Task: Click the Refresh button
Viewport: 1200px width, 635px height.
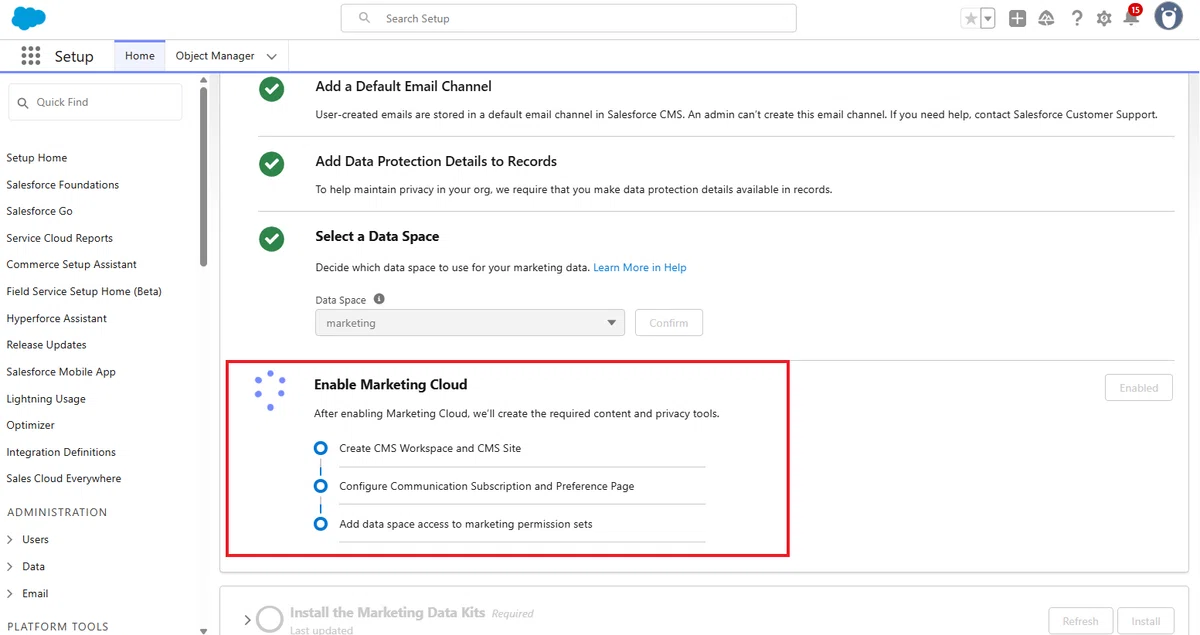Action: [1080, 621]
